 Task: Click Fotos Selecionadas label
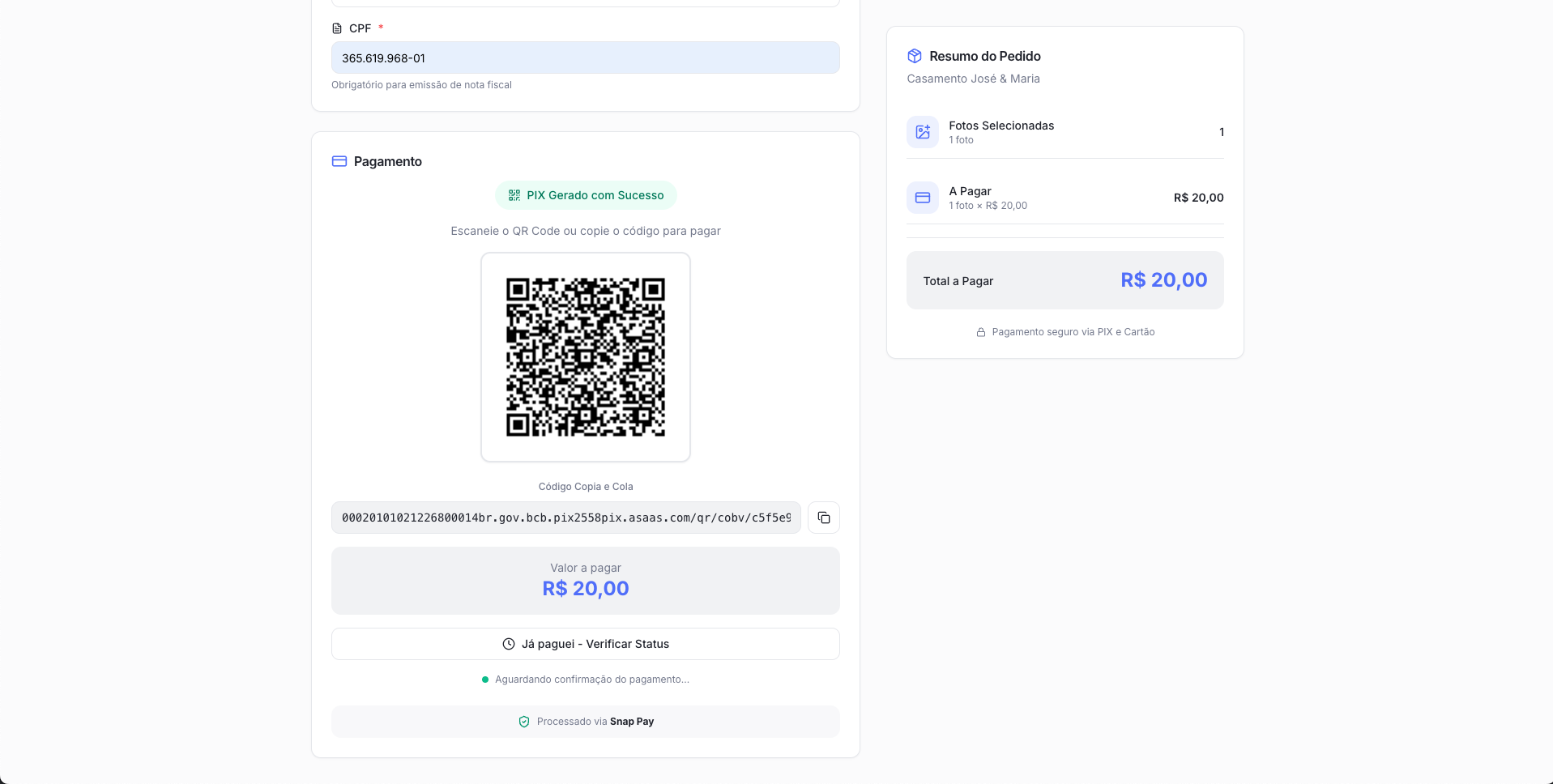tap(1001, 126)
